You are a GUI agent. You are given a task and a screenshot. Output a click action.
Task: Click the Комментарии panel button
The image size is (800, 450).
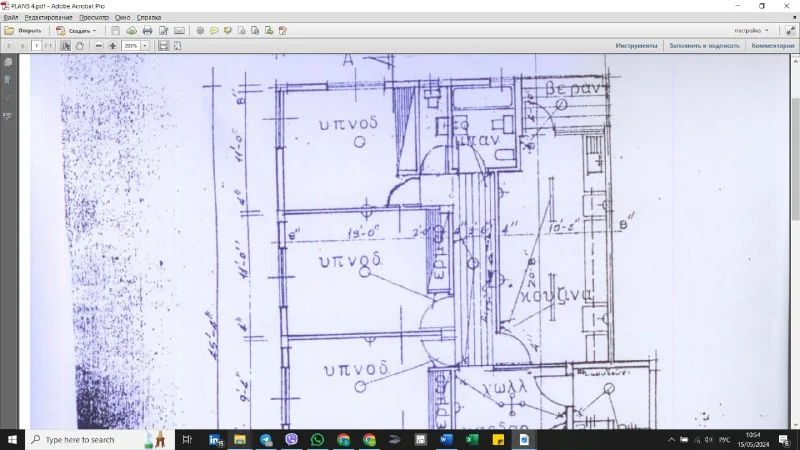coord(772,46)
